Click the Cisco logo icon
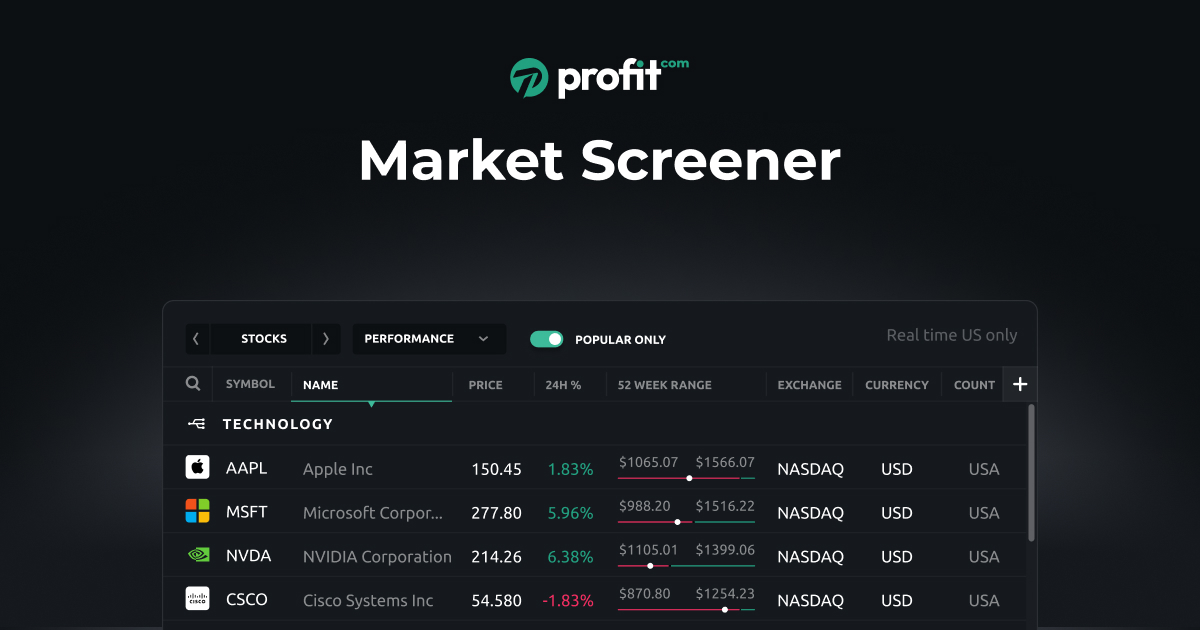The image size is (1200, 630). [197, 599]
